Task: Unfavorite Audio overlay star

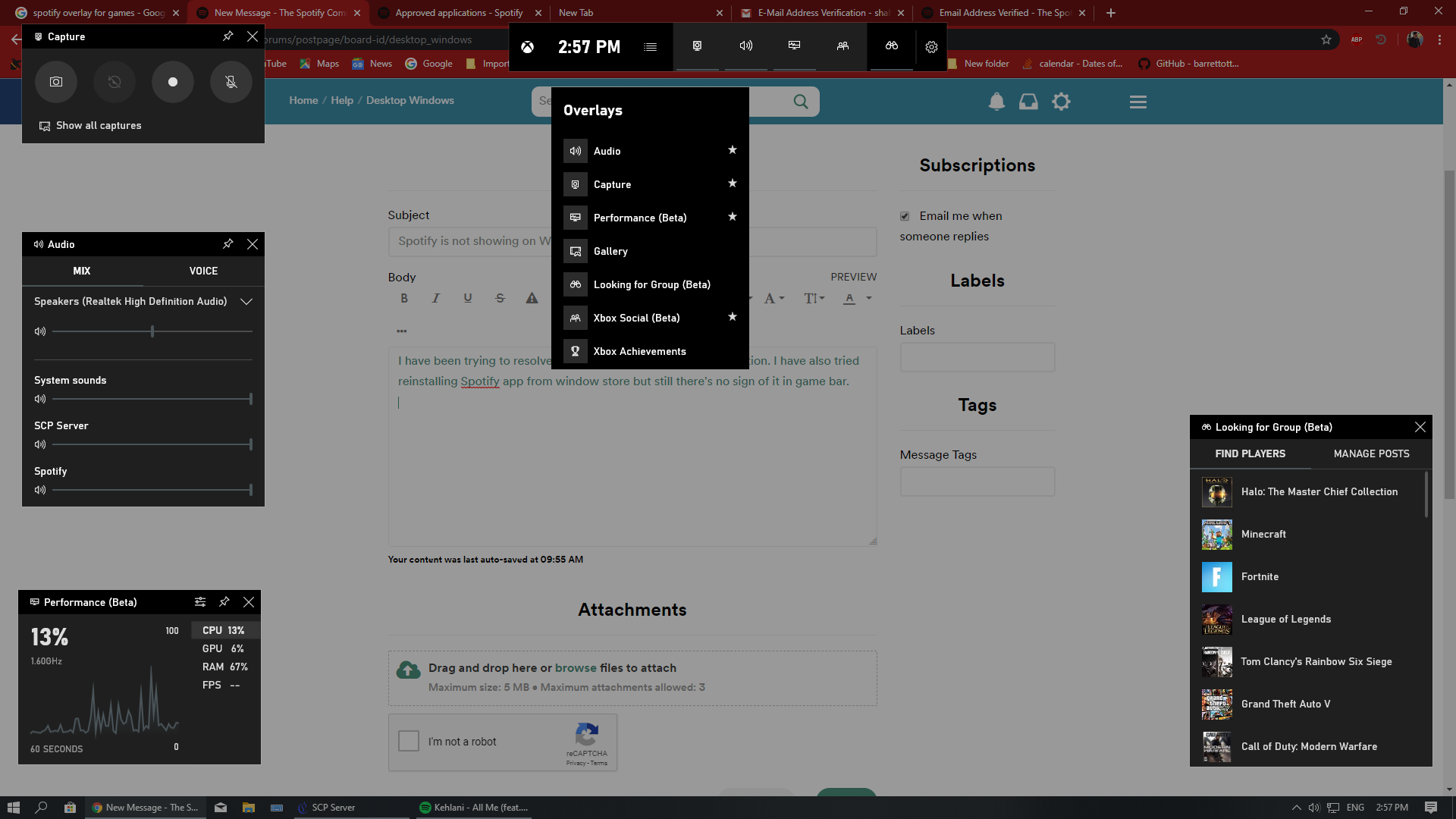Action: click(733, 150)
